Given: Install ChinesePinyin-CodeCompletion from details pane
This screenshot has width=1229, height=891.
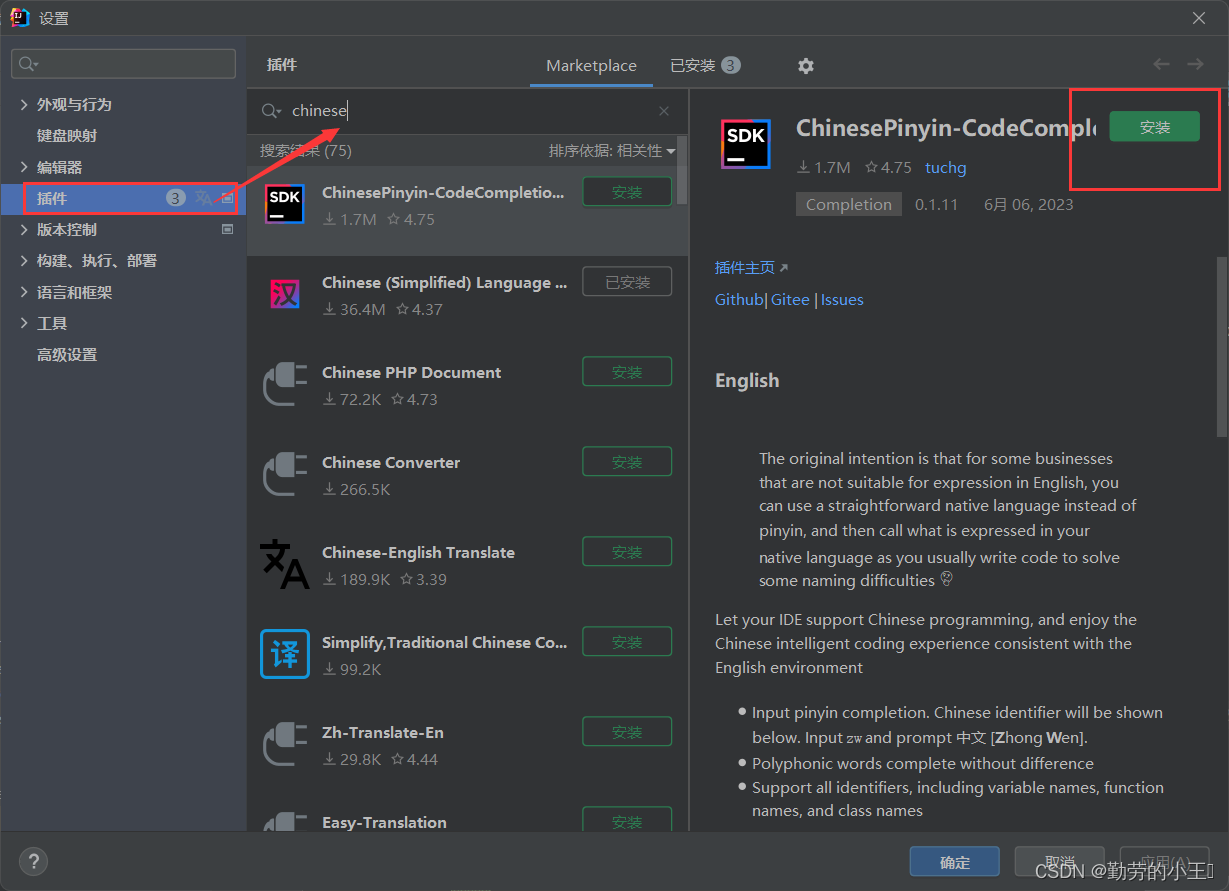Looking at the screenshot, I should coord(1154,127).
